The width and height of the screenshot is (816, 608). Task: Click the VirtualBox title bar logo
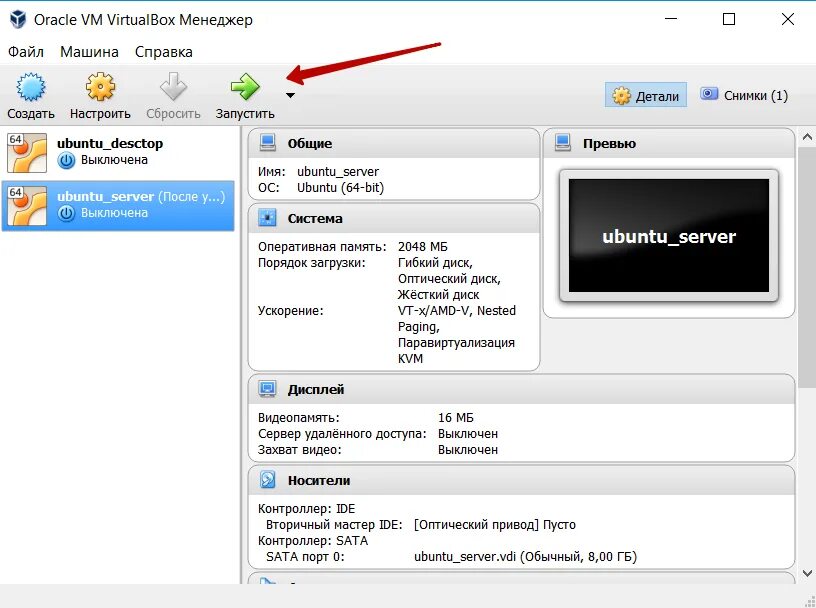pos(18,19)
